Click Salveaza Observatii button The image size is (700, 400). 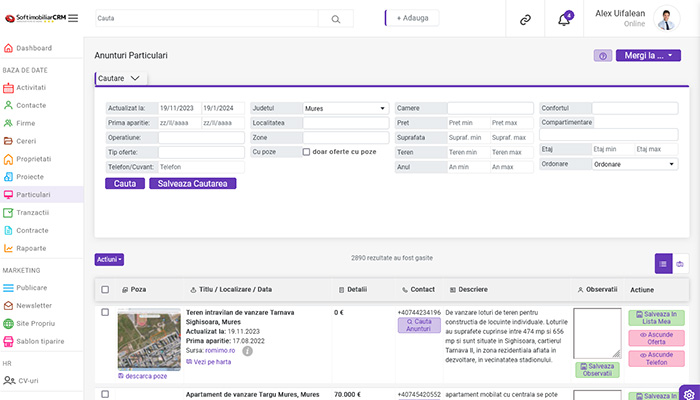click(x=597, y=370)
